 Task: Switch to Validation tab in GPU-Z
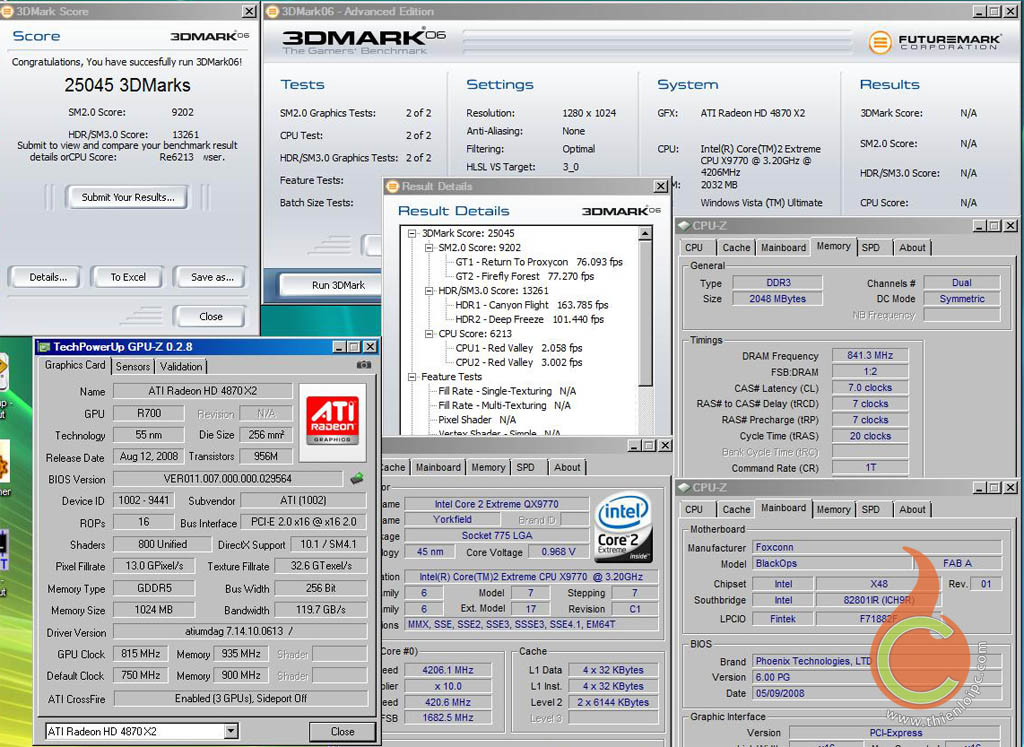(181, 366)
